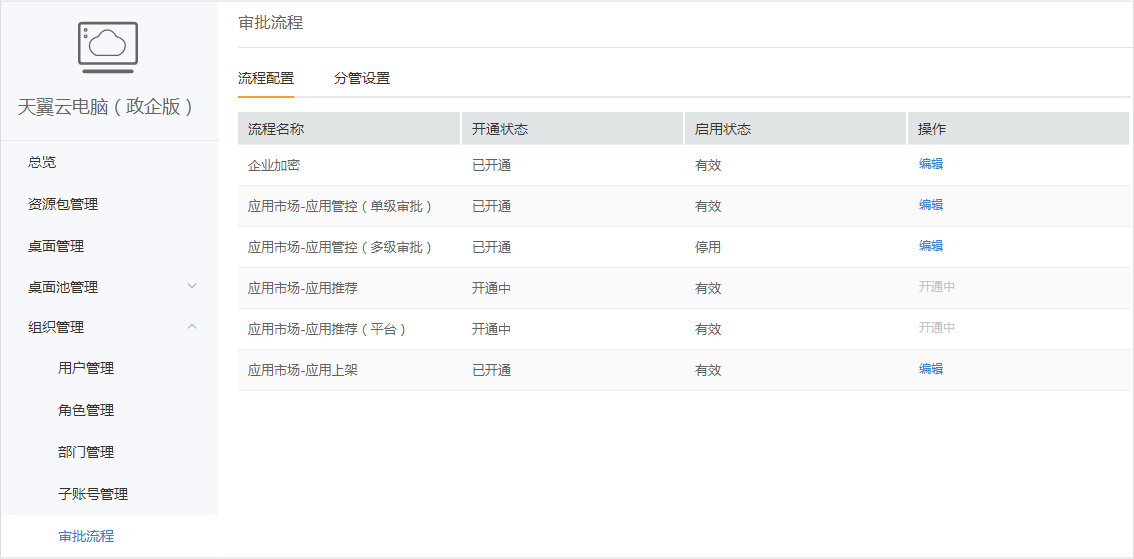Switch to the 流程配置 tab
The height and width of the screenshot is (559, 1134).
point(266,78)
